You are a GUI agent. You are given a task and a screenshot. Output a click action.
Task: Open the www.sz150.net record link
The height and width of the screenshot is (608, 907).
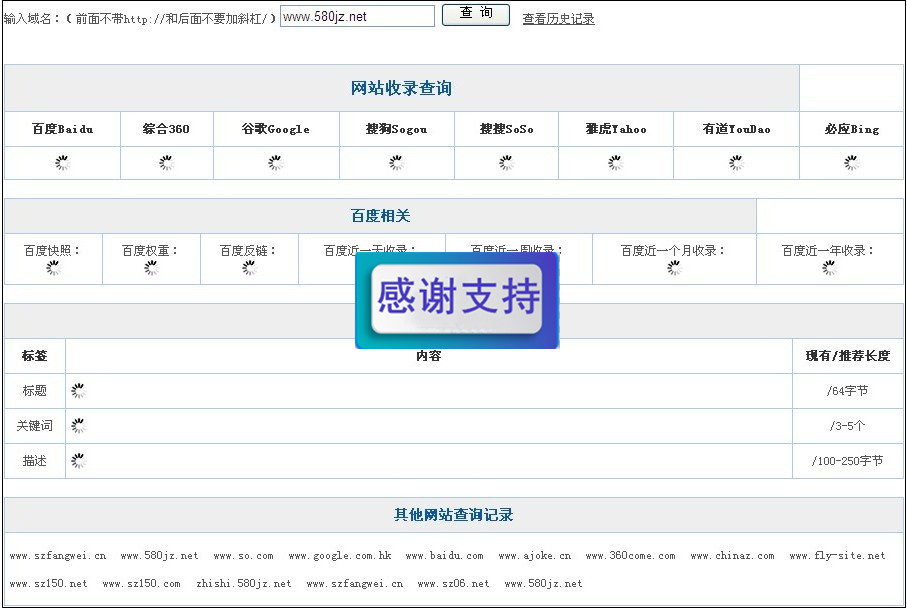coord(49,584)
